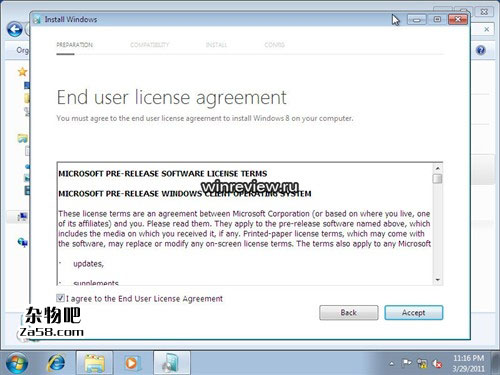Switch to the Windows setup taskbar item
Screen dimensions: 500x375
tap(171, 363)
